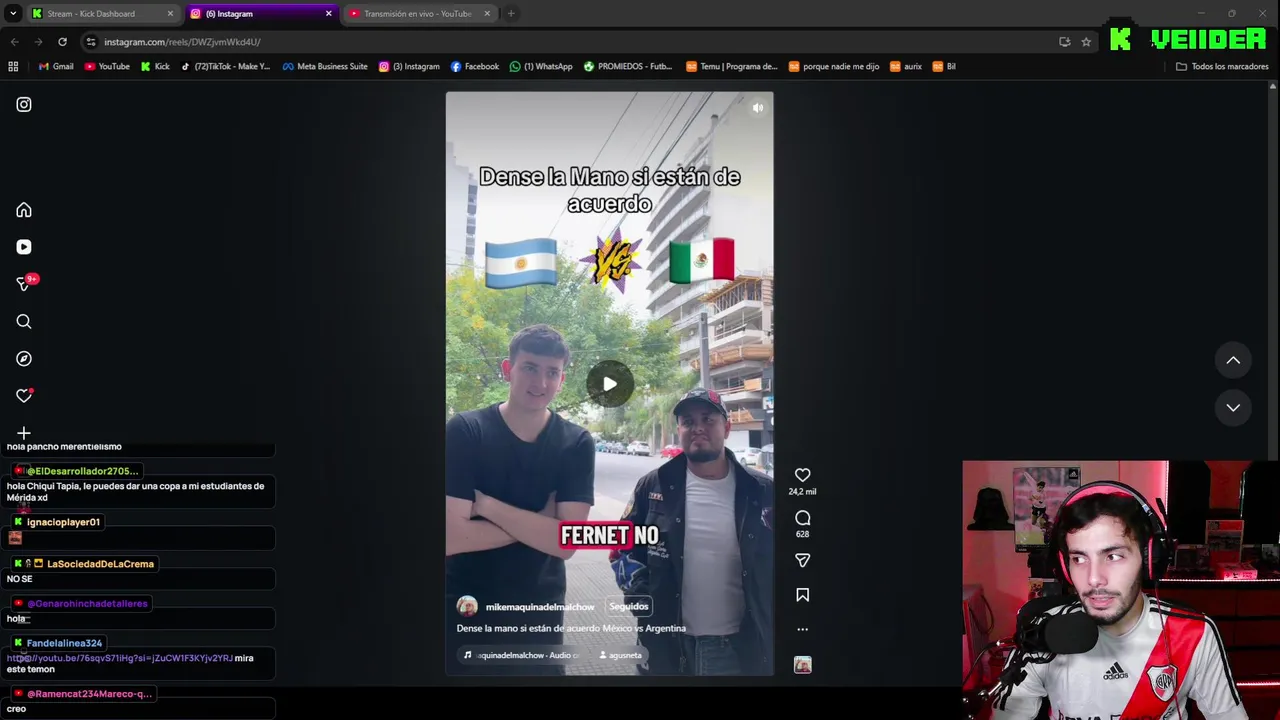Save the reel with bookmark icon
This screenshot has width=1280, height=720.
pyautogui.click(x=802, y=595)
